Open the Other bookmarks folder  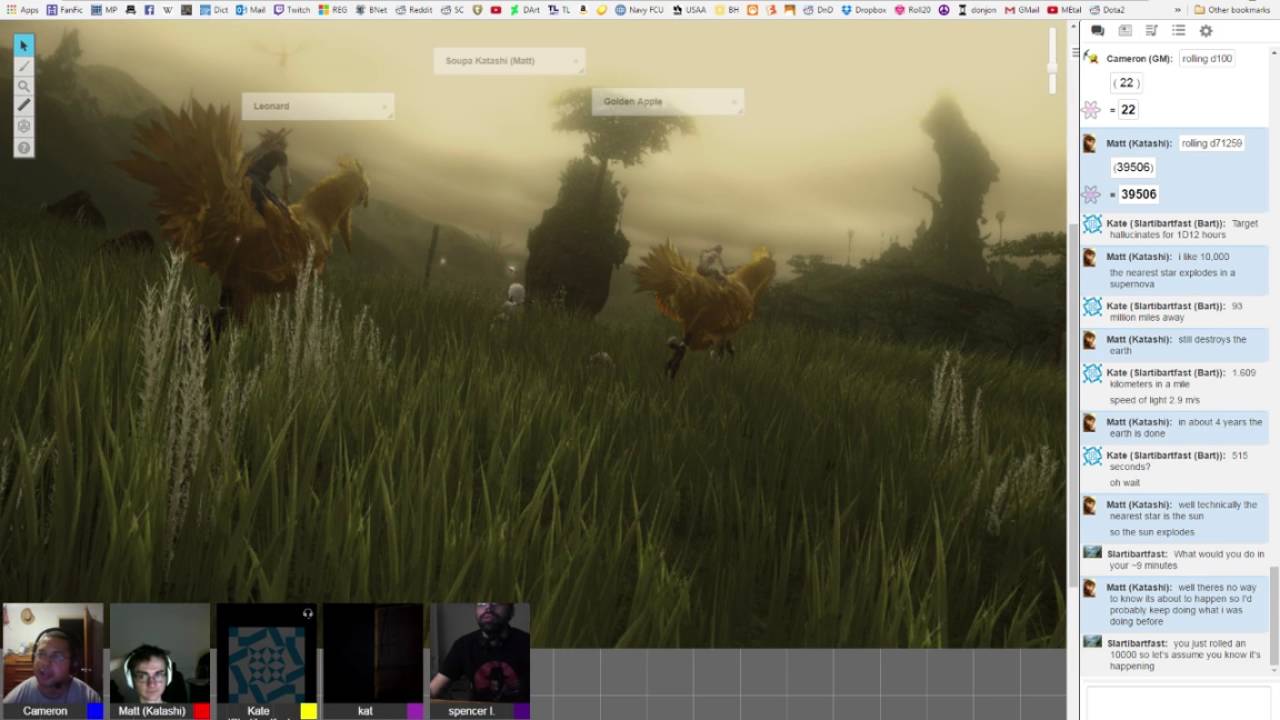[x=1232, y=10]
